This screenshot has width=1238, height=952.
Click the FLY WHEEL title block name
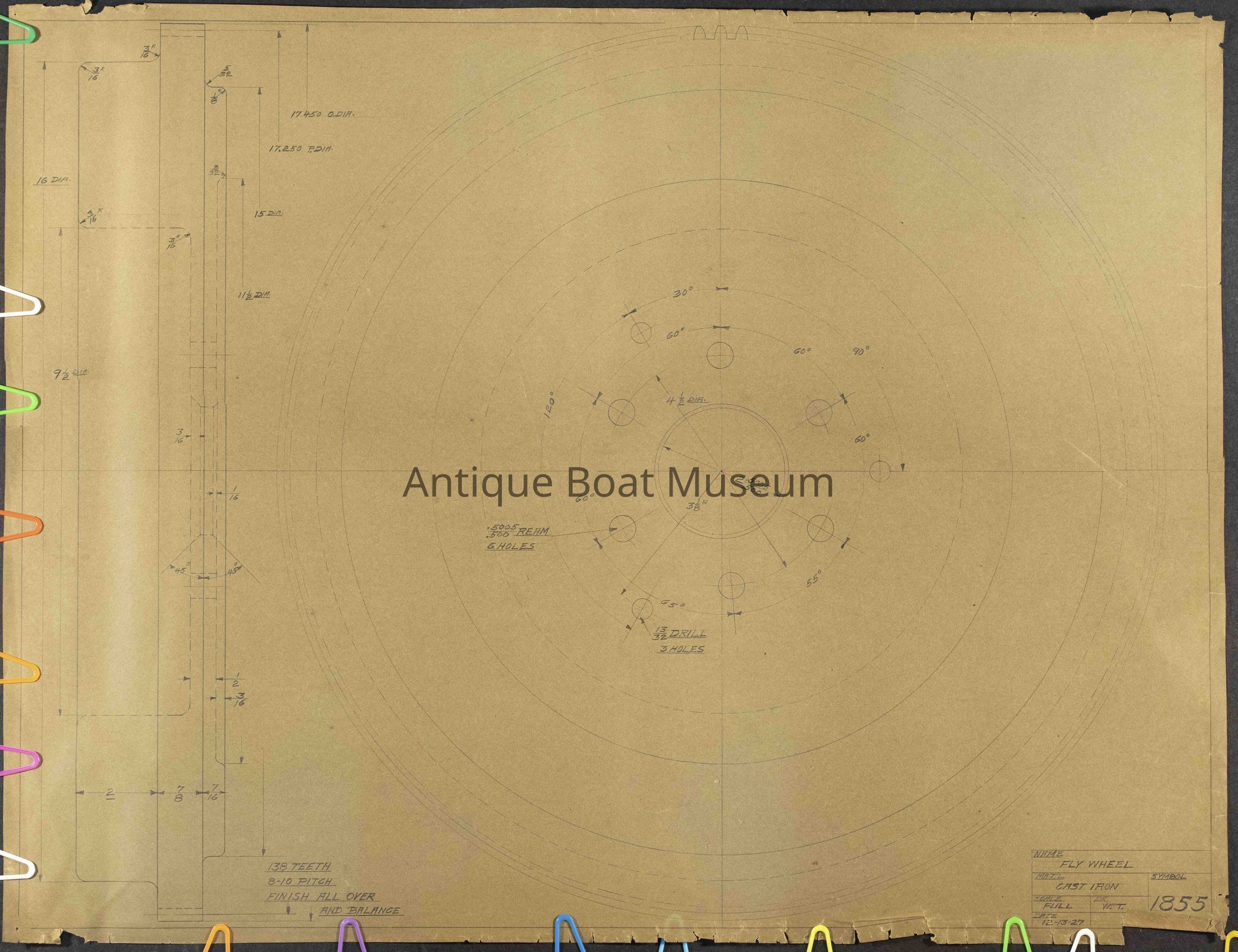point(1096,865)
